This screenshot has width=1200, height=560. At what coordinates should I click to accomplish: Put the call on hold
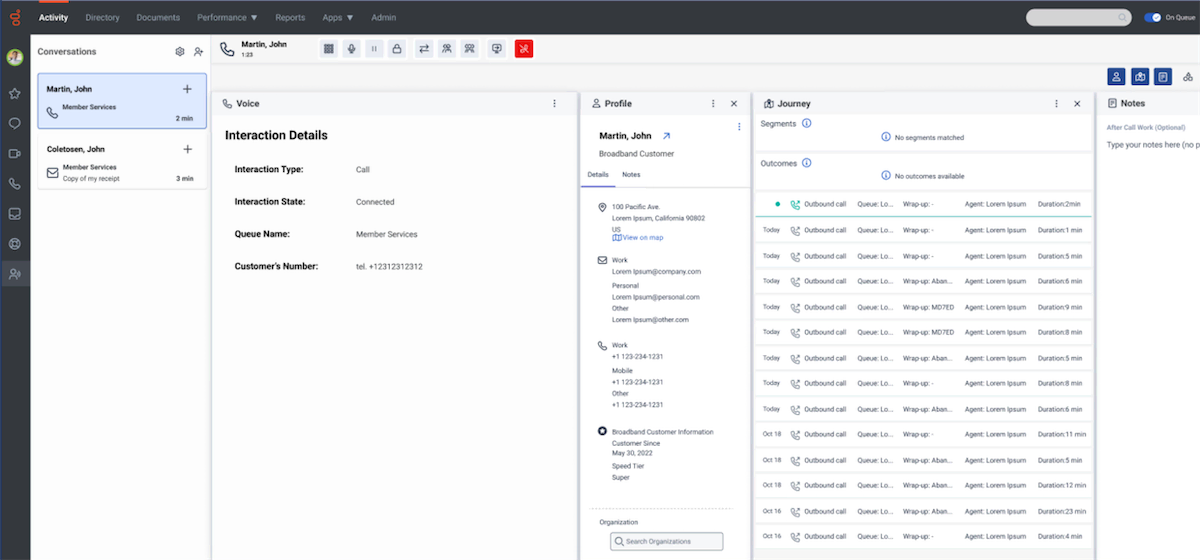(x=374, y=48)
